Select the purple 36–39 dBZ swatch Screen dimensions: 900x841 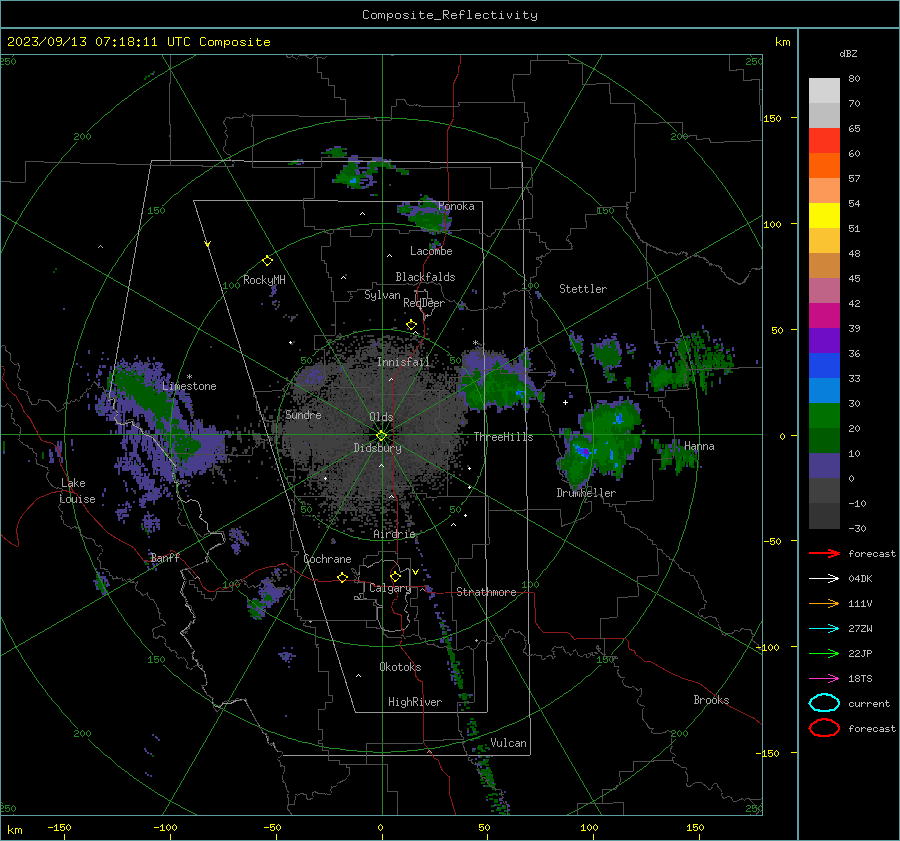click(824, 341)
